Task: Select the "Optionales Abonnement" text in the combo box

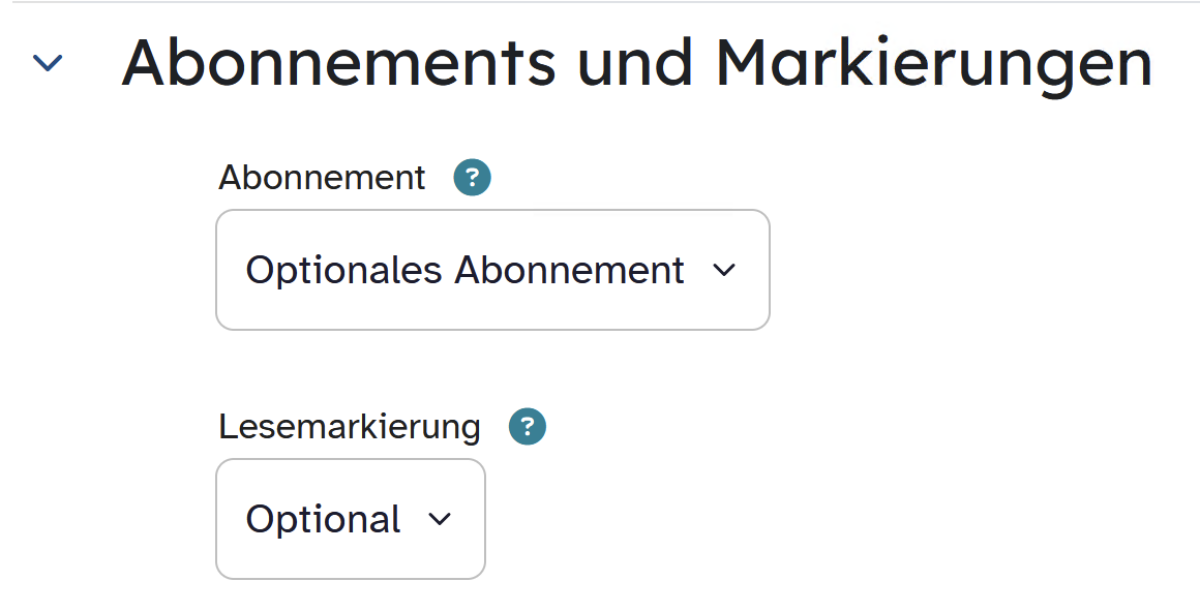Action: (465, 270)
